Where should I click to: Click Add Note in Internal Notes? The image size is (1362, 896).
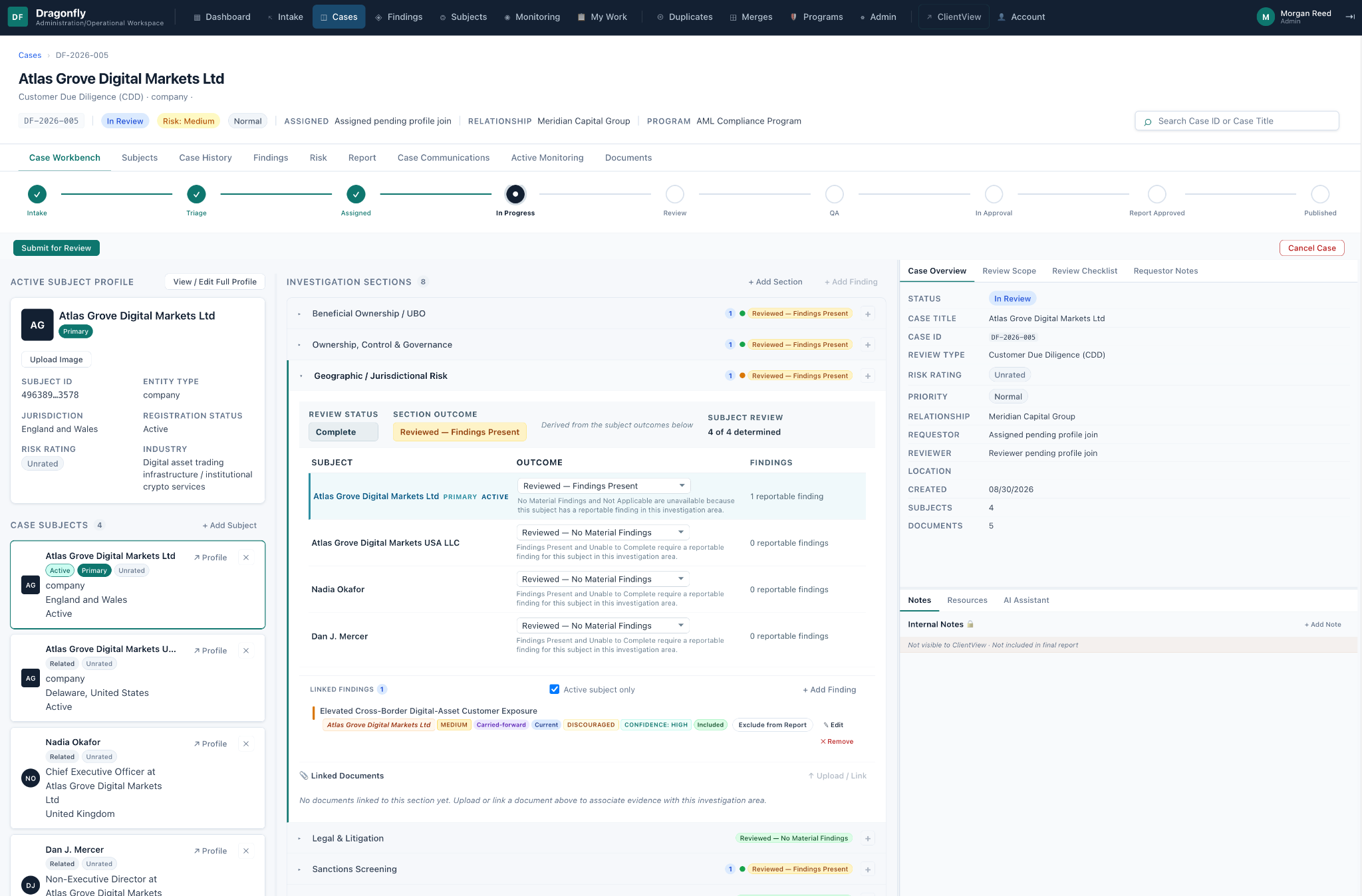1323,625
